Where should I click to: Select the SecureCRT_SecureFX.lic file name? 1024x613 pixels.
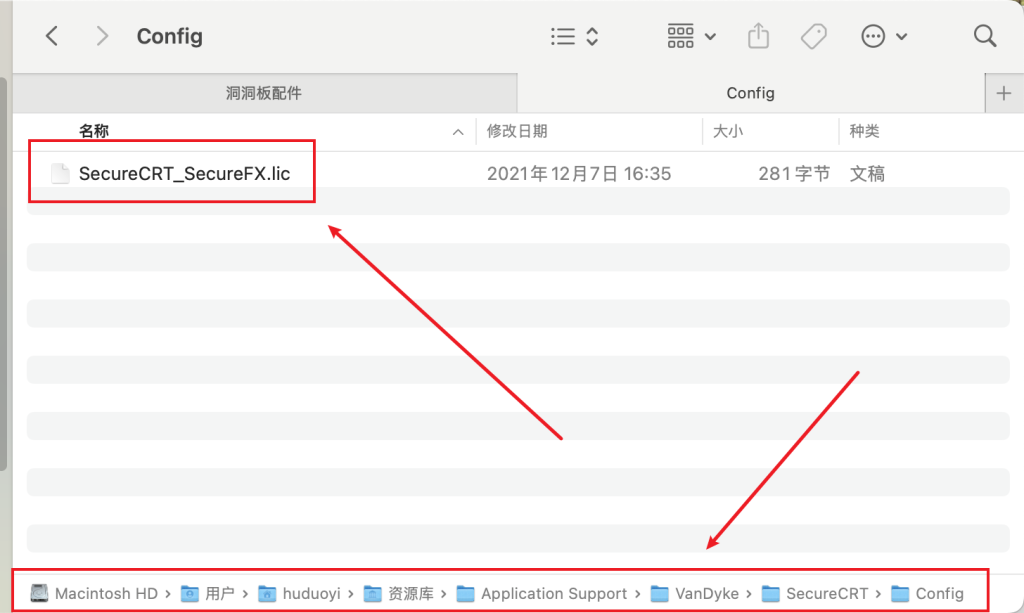pos(184,174)
